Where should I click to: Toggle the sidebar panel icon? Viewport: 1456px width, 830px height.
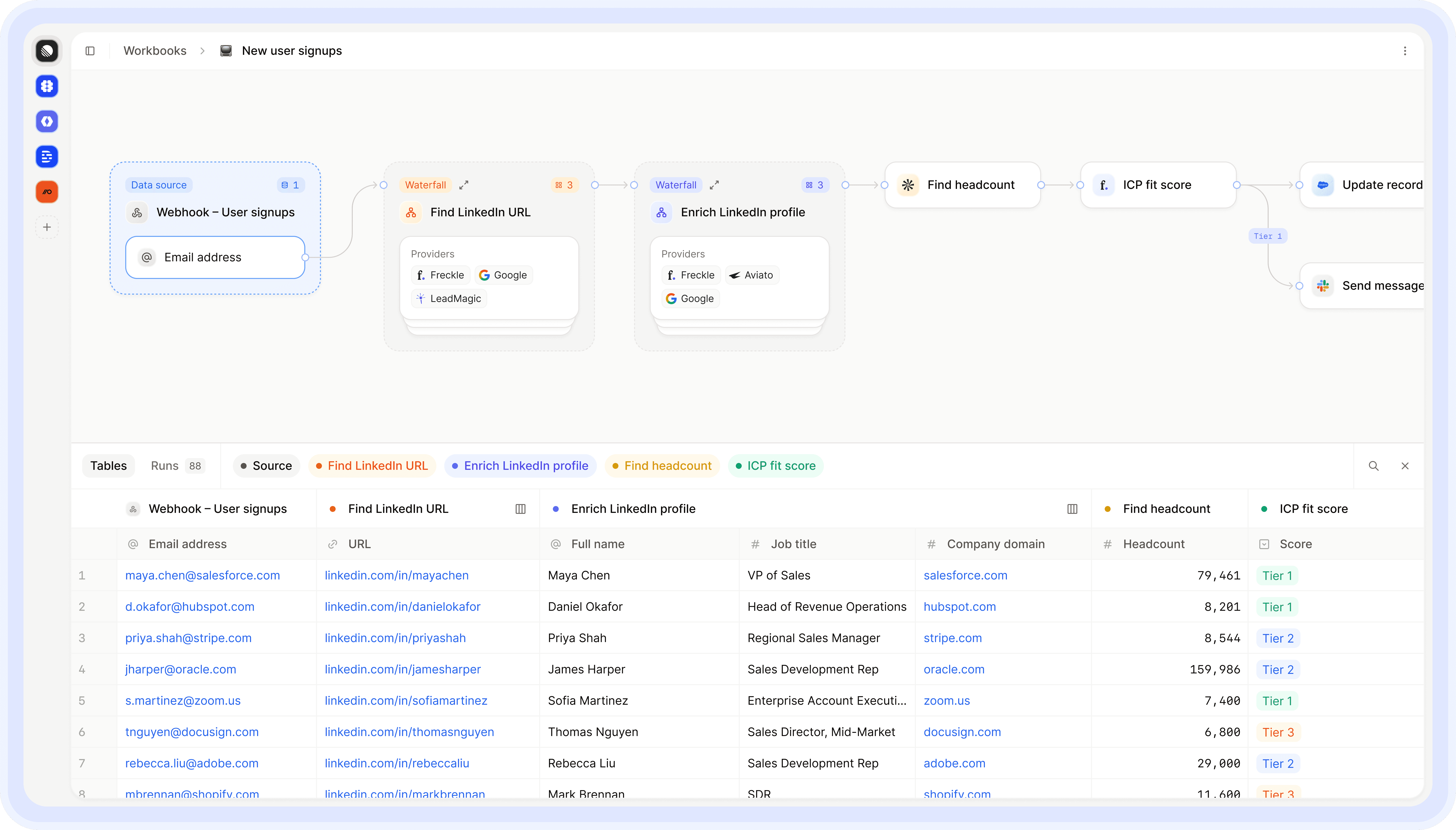pos(90,51)
